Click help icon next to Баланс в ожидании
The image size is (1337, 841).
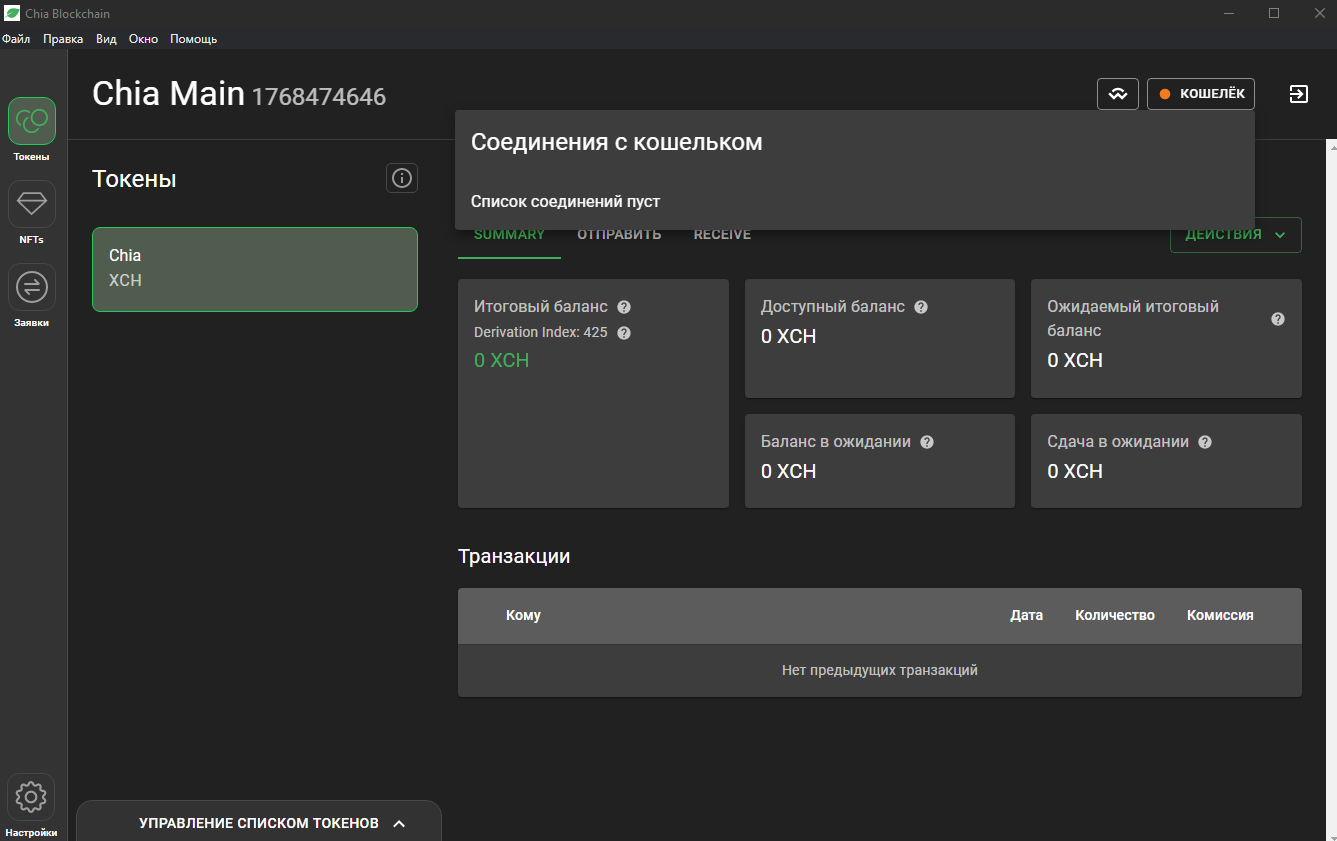(927, 442)
